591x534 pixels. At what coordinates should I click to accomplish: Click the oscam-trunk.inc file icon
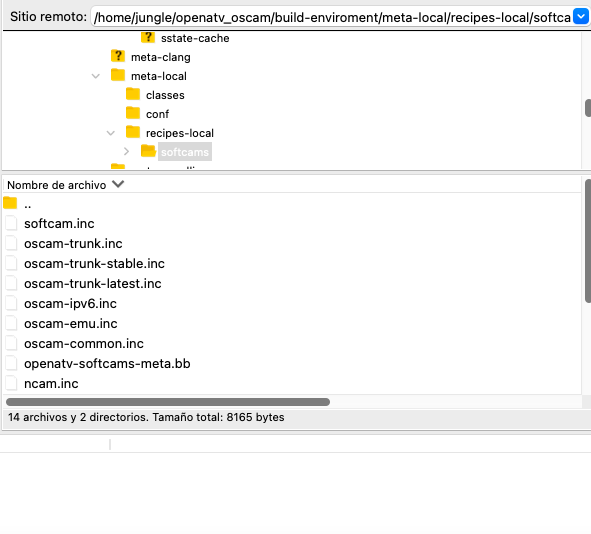(11, 243)
